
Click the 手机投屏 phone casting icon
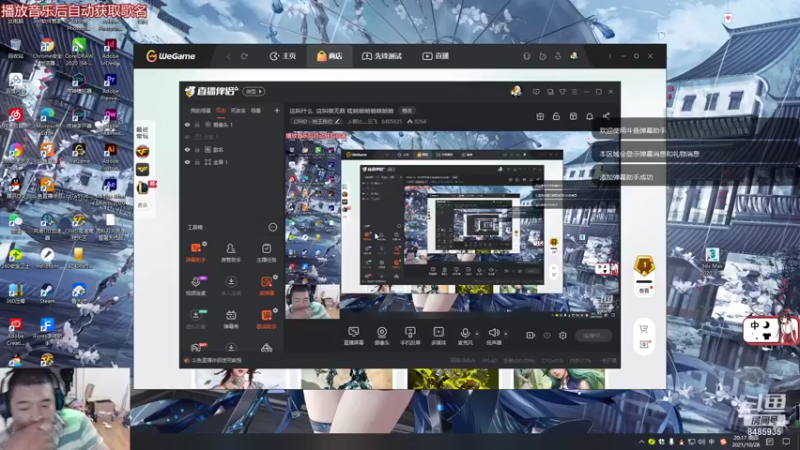coord(410,336)
